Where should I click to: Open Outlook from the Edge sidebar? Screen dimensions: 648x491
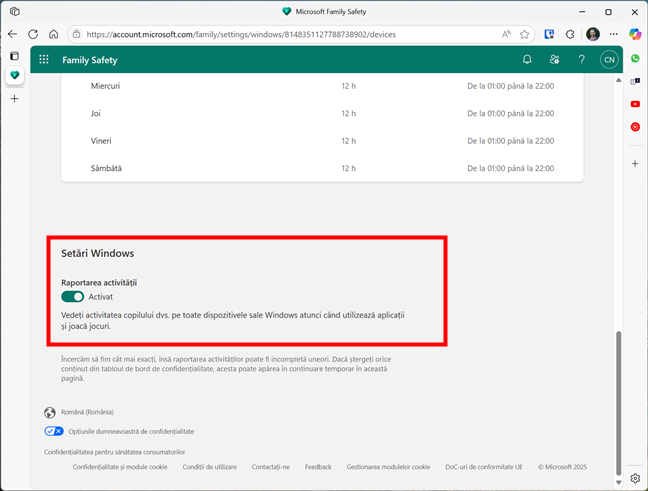point(635,81)
